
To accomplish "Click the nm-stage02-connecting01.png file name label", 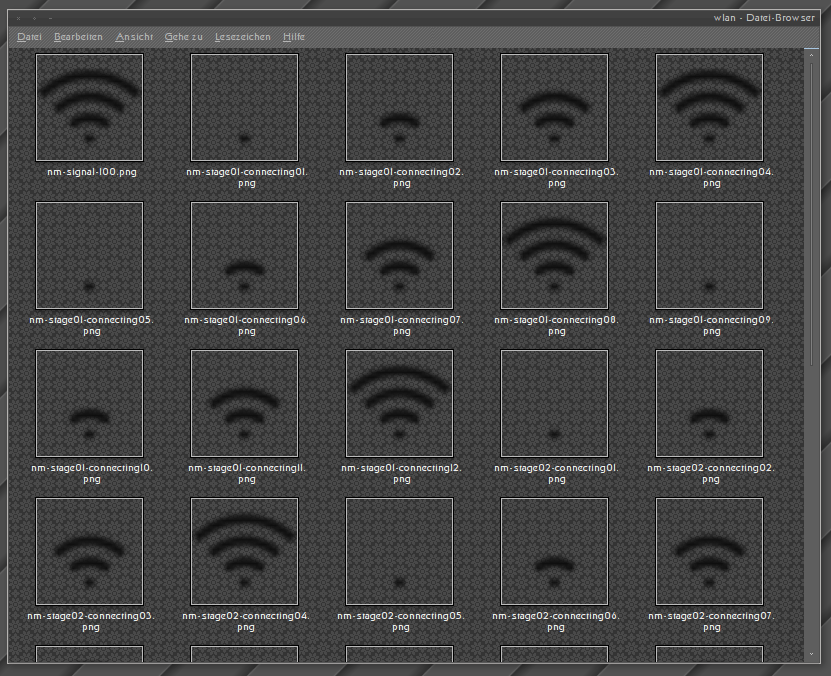I will click(x=556, y=473).
